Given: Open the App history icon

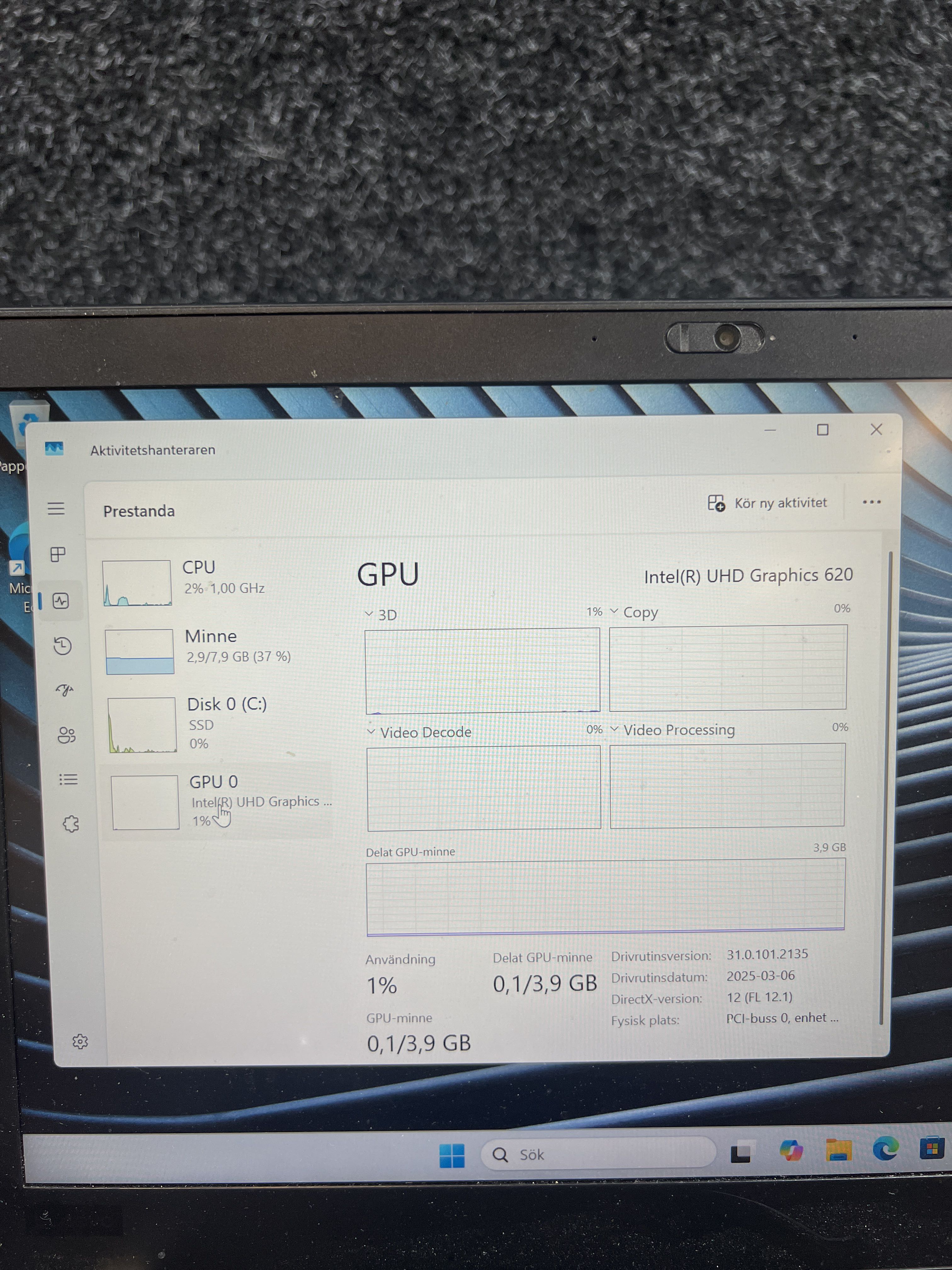Looking at the screenshot, I should (x=63, y=646).
